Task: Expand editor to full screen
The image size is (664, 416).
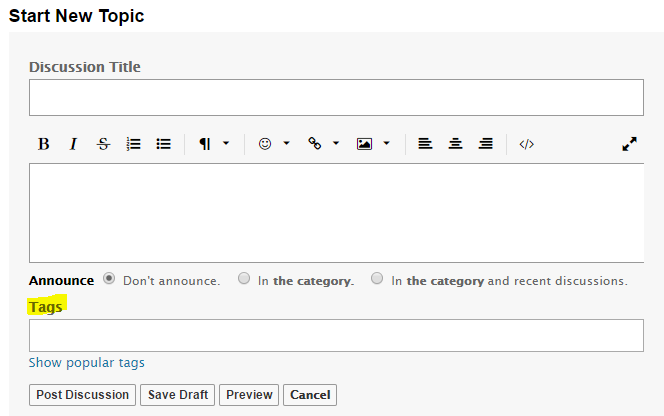Action: click(629, 144)
